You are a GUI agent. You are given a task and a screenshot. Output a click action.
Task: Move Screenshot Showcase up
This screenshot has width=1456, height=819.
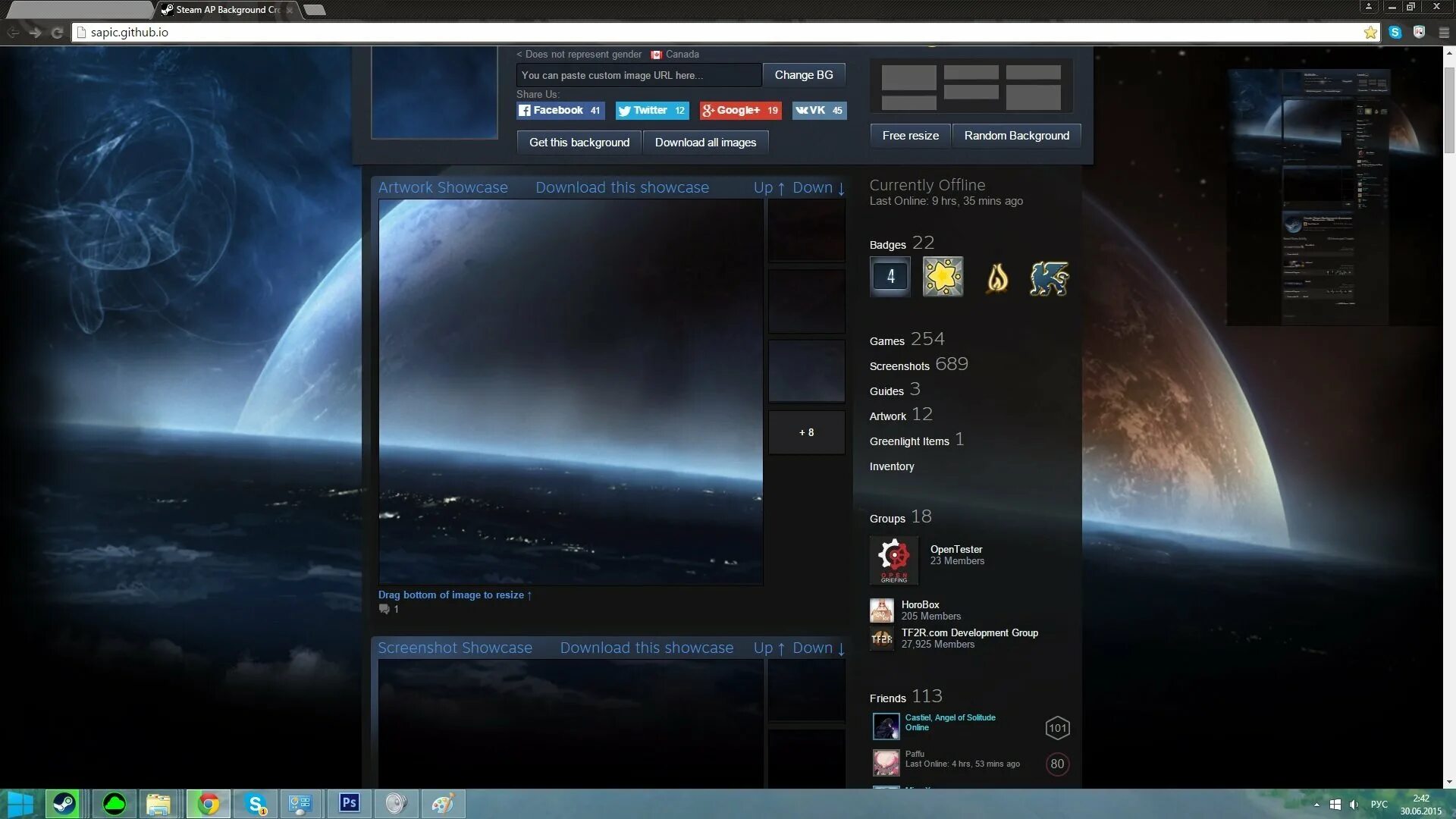[768, 648]
